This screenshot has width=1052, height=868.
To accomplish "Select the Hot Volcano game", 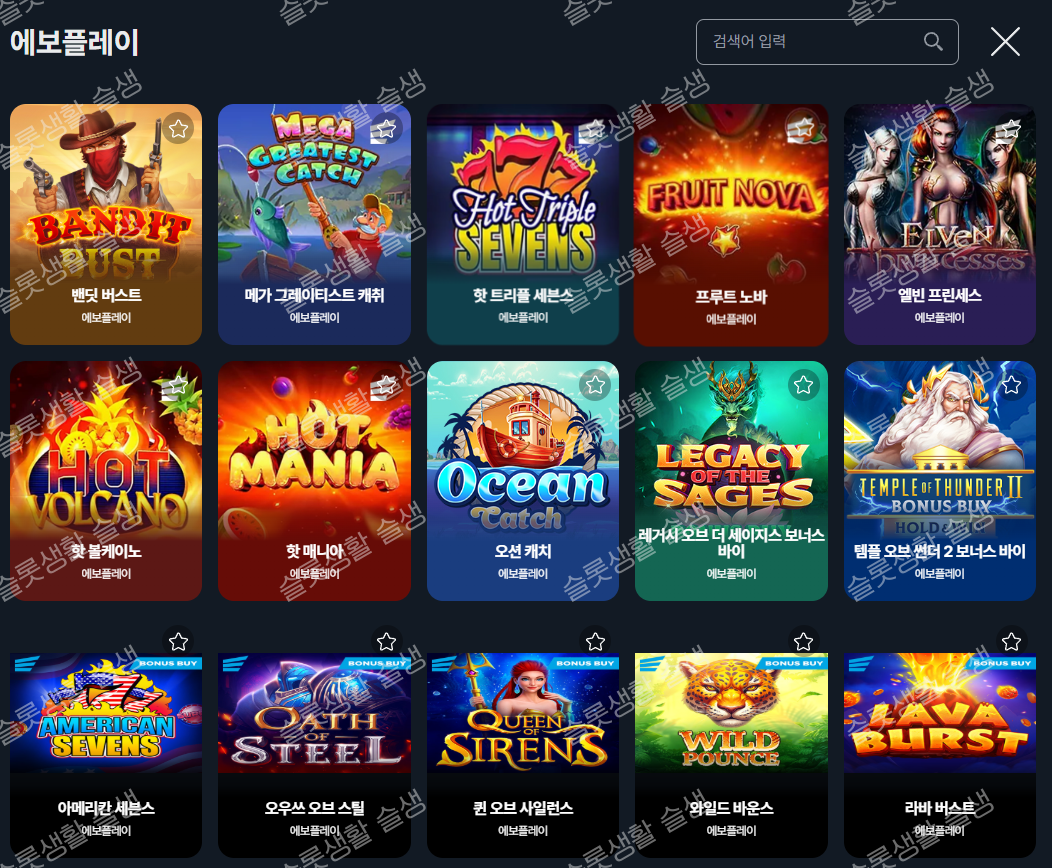I will tap(106, 480).
